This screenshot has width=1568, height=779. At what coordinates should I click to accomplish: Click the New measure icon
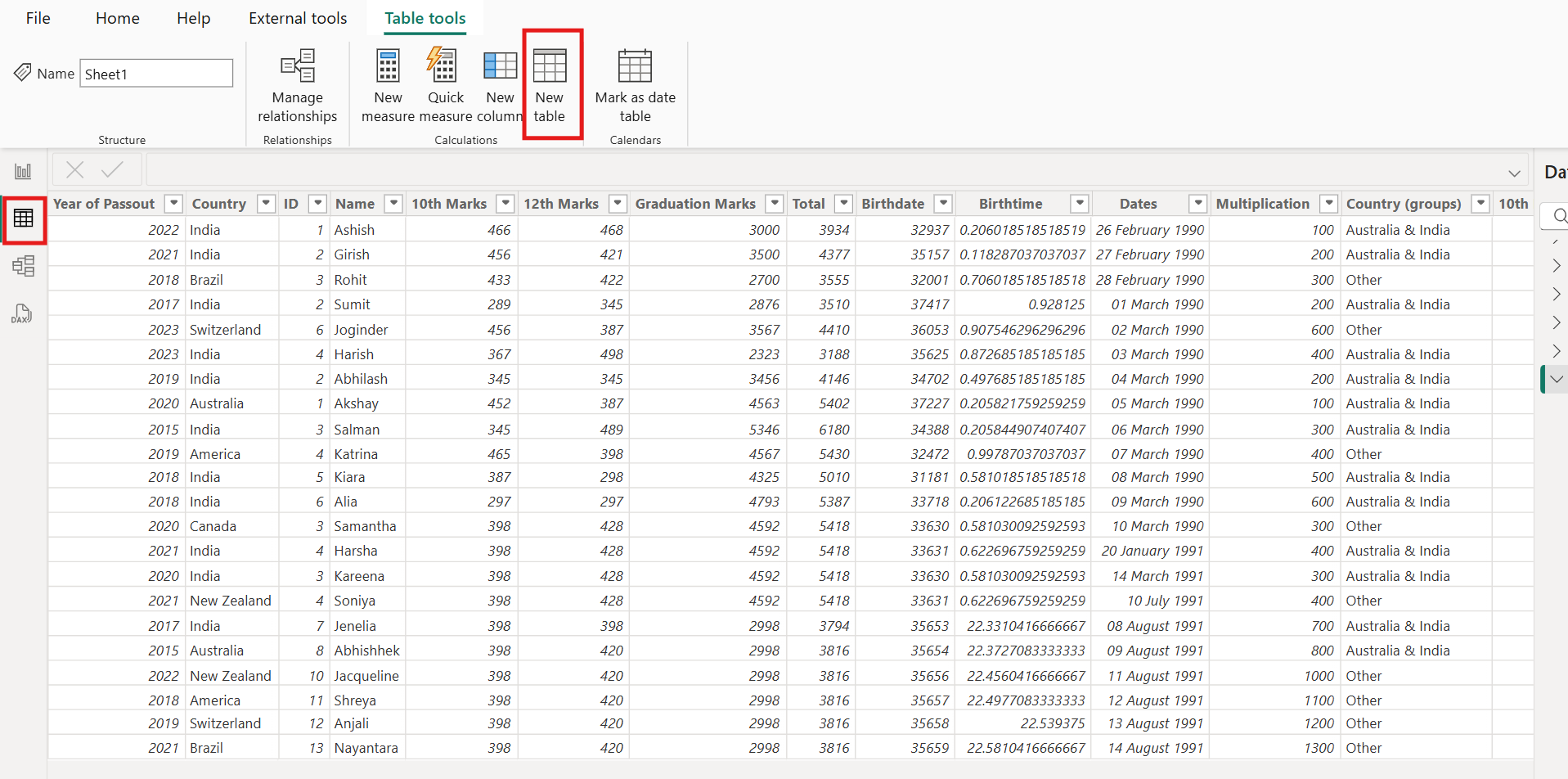[x=387, y=78]
